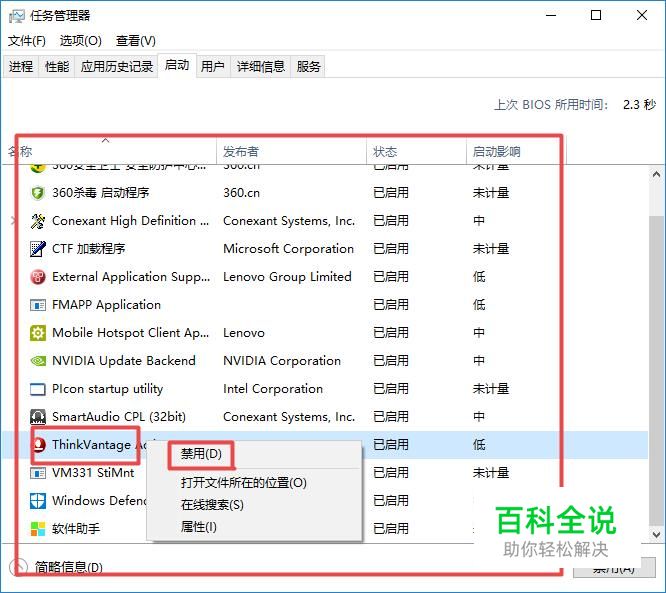Click scrollbar up arrow
Image resolution: width=666 pixels, height=593 pixels.
657,174
